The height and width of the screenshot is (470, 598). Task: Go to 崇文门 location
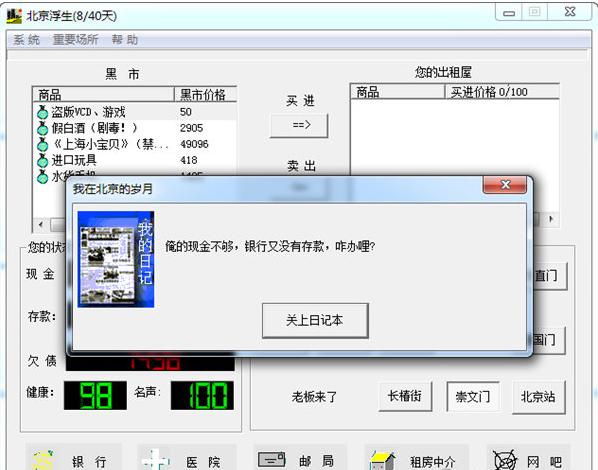473,396
